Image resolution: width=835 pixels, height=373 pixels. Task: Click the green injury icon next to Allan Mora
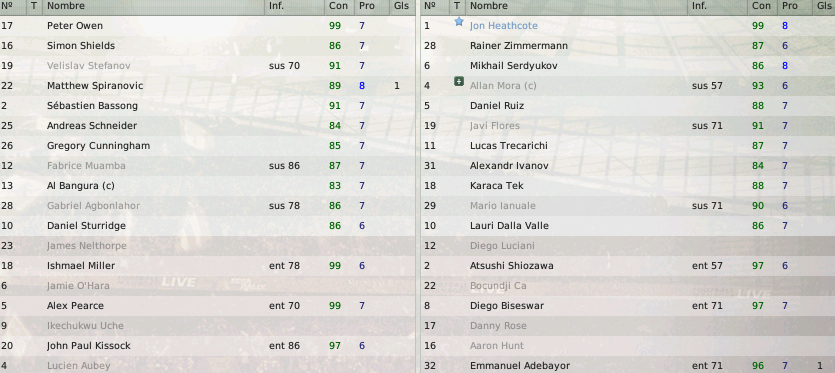pos(459,82)
